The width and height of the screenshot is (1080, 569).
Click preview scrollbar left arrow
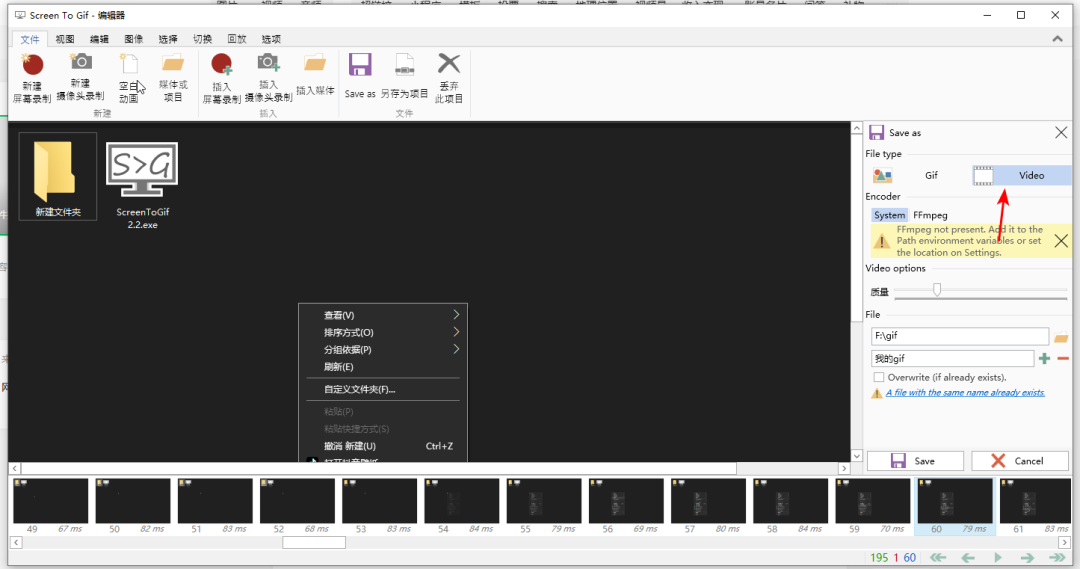coord(15,468)
